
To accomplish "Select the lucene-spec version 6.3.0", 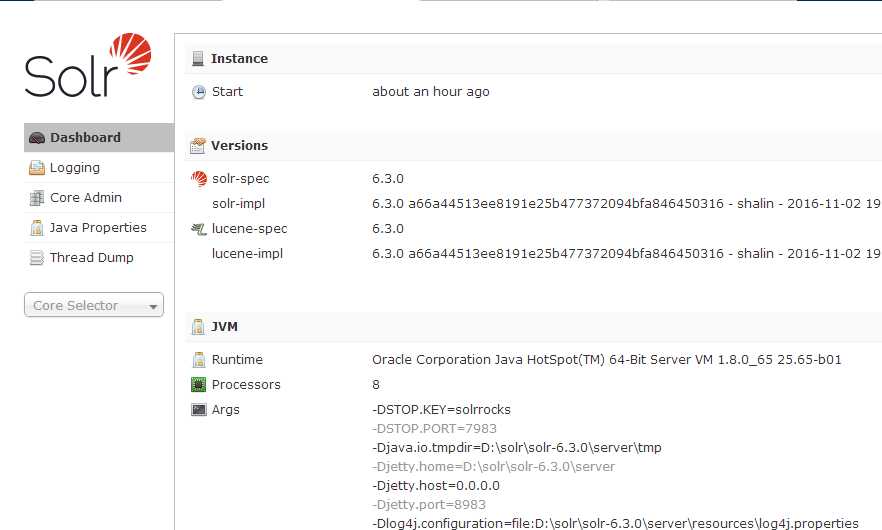I will click(388, 229).
